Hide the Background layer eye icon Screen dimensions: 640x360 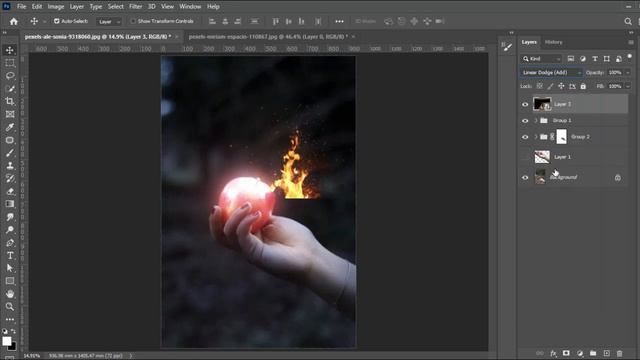pyautogui.click(x=525, y=178)
